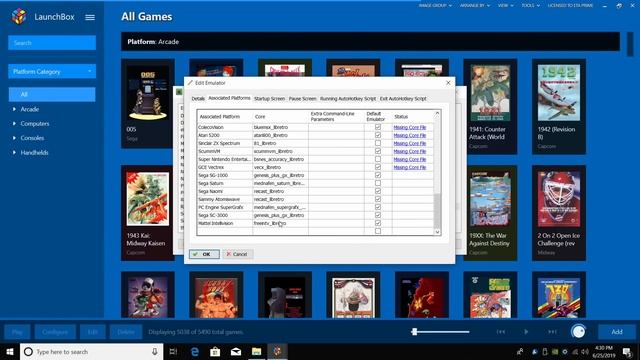640x360 pixels.
Task: Click Cortana microphone icon in search box
Action: (155, 351)
